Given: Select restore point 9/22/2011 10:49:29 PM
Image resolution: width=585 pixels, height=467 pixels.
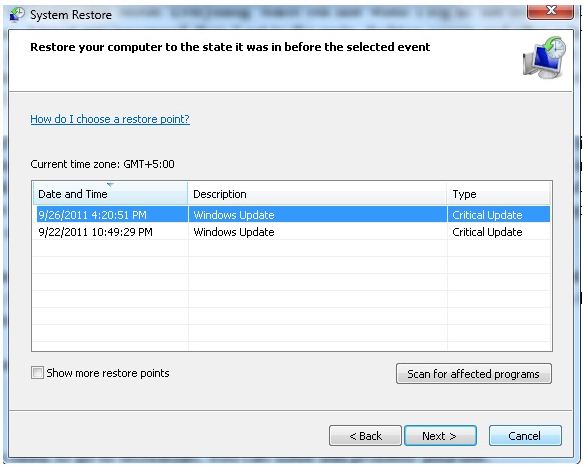Looking at the screenshot, I should 292,232.
